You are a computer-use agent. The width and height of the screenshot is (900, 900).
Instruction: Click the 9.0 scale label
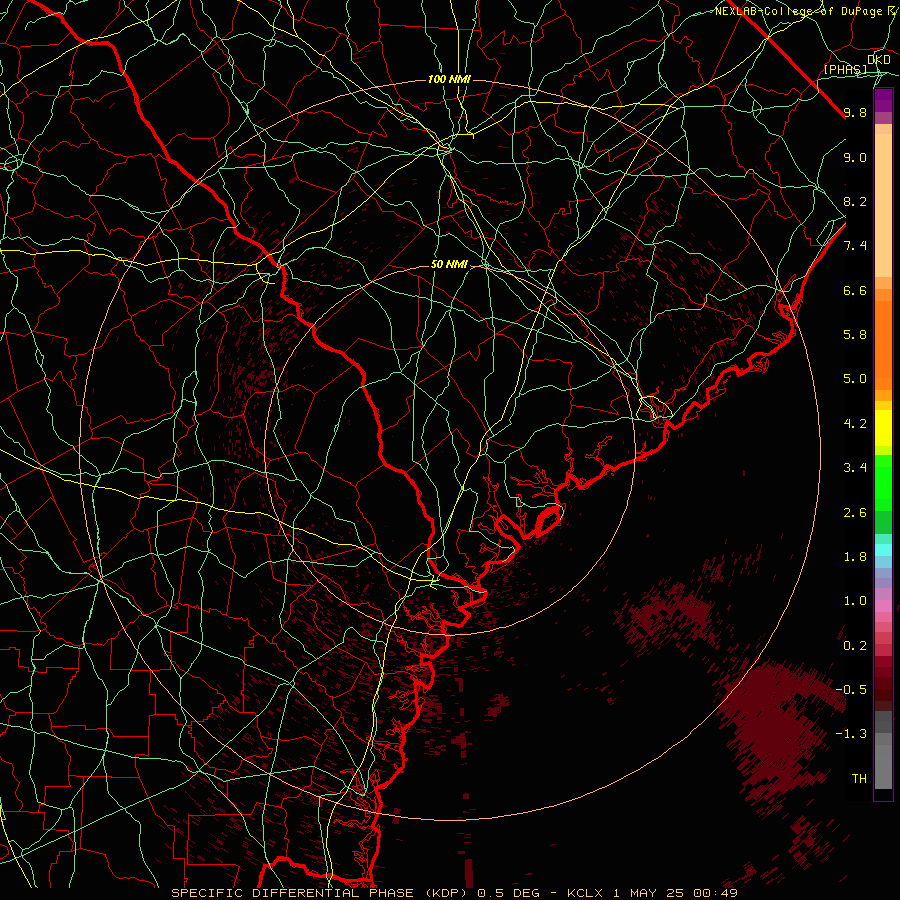click(855, 157)
